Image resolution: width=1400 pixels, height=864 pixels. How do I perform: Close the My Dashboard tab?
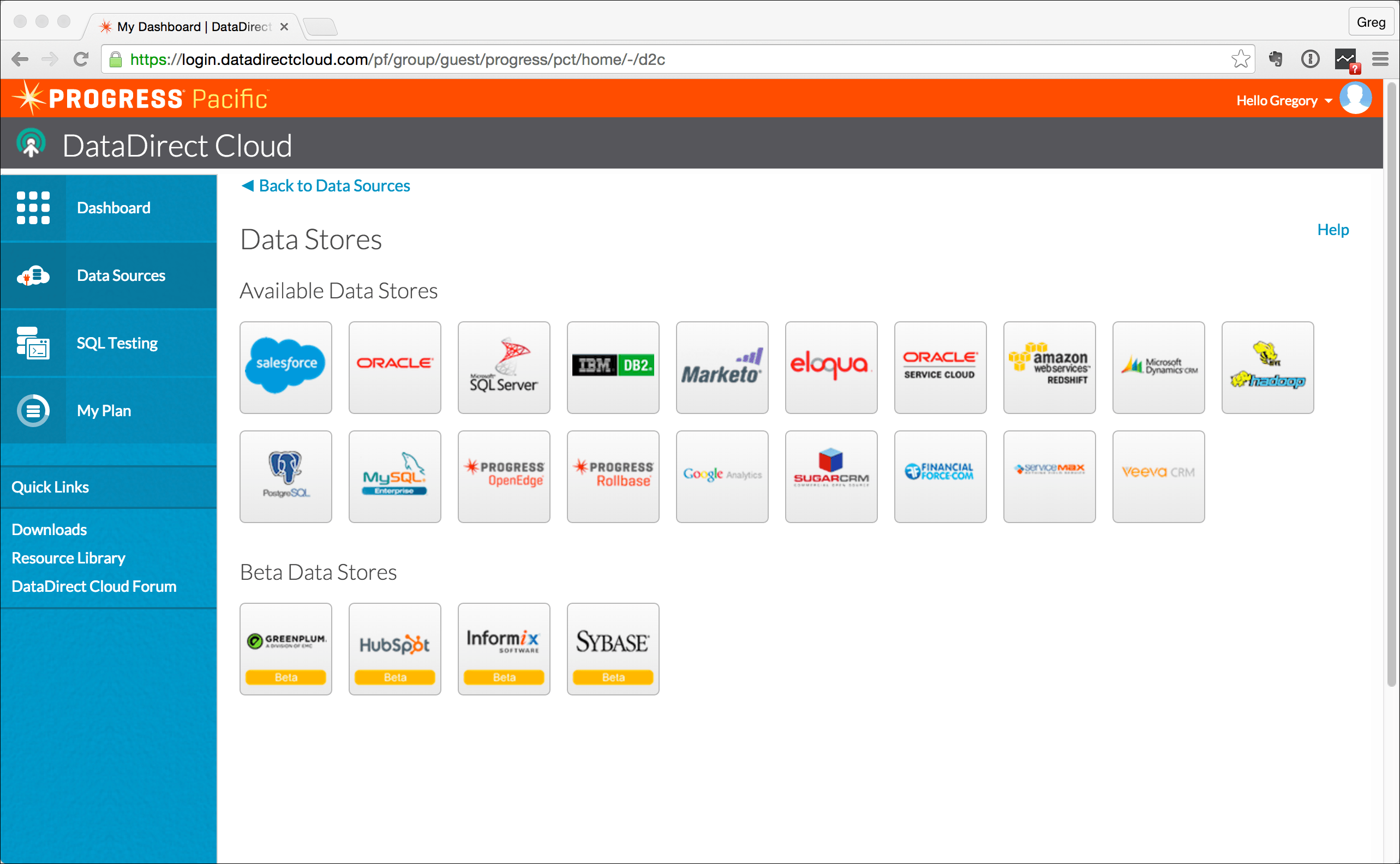click(x=284, y=27)
